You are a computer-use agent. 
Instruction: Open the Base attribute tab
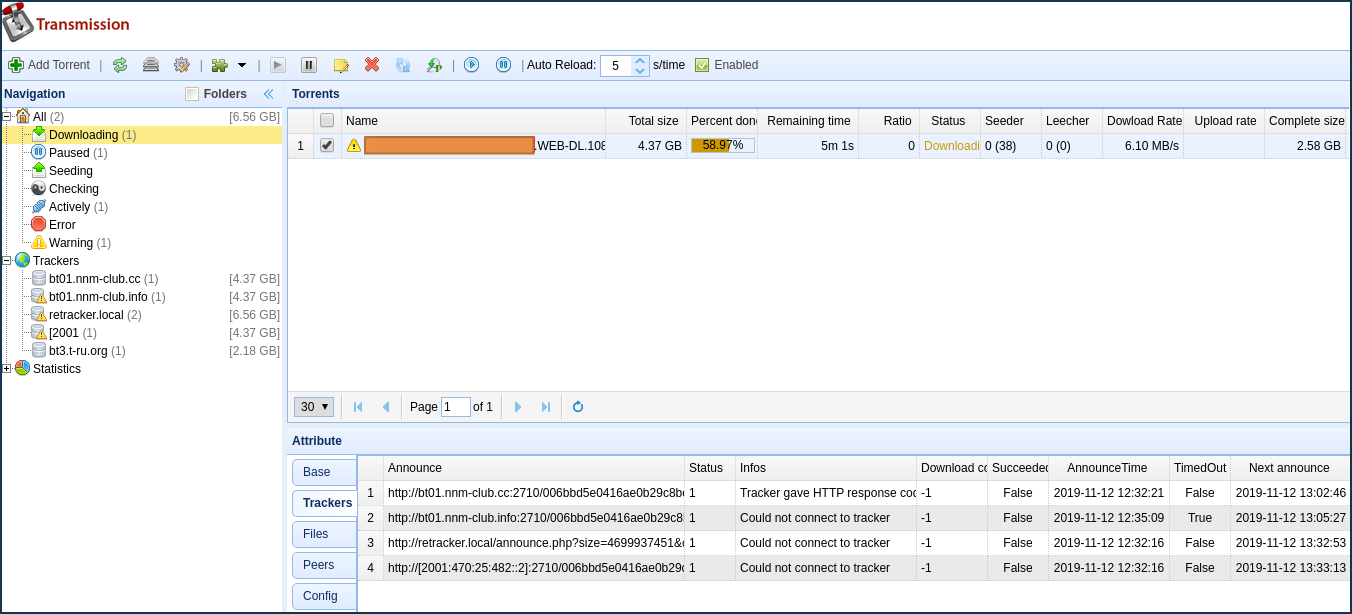(x=324, y=472)
